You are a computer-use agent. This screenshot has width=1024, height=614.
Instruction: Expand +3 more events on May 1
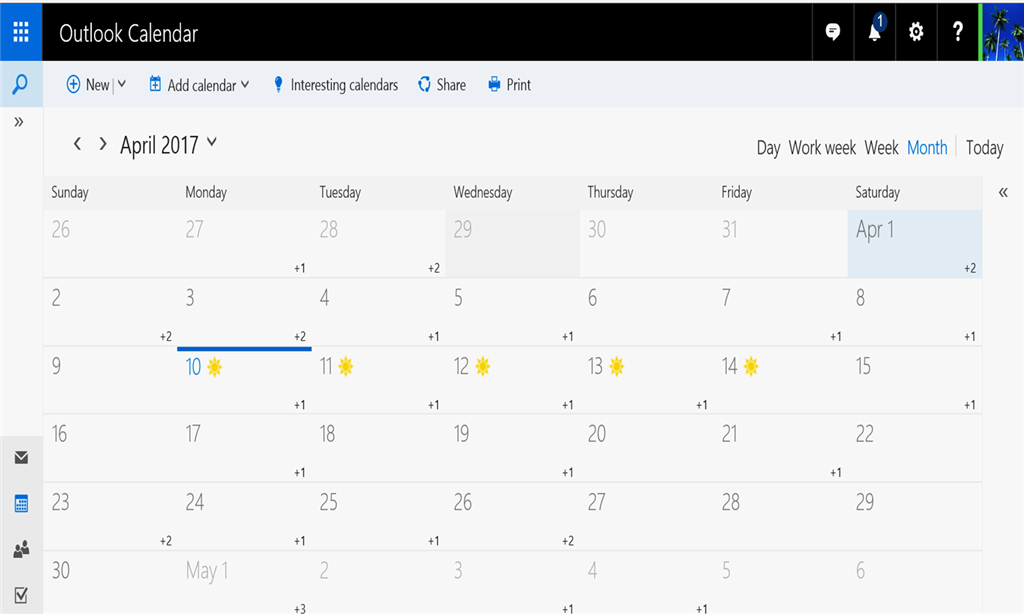pos(300,609)
